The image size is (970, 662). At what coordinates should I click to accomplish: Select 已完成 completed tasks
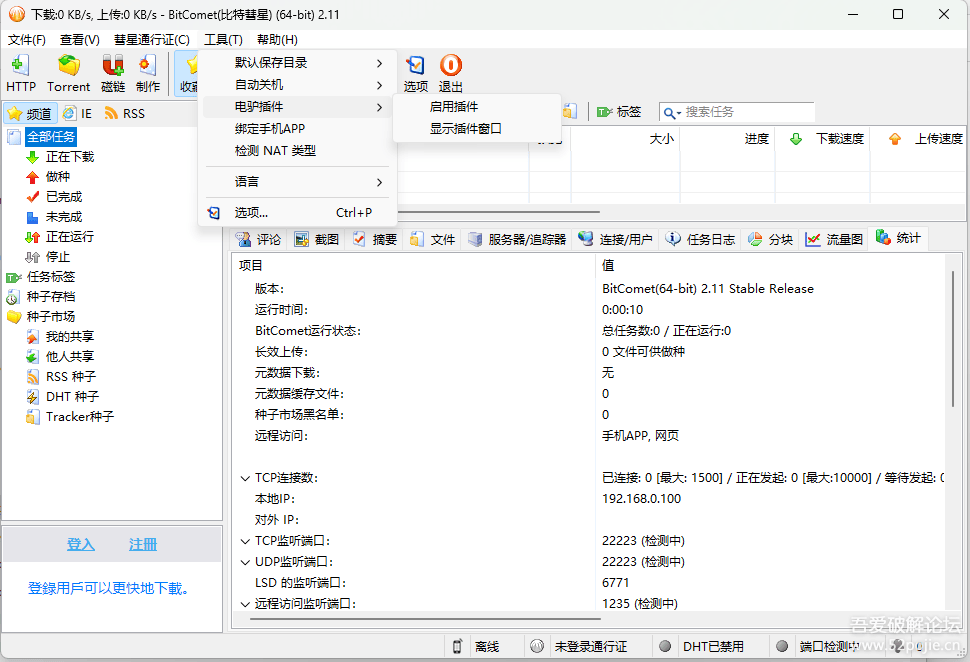54,197
